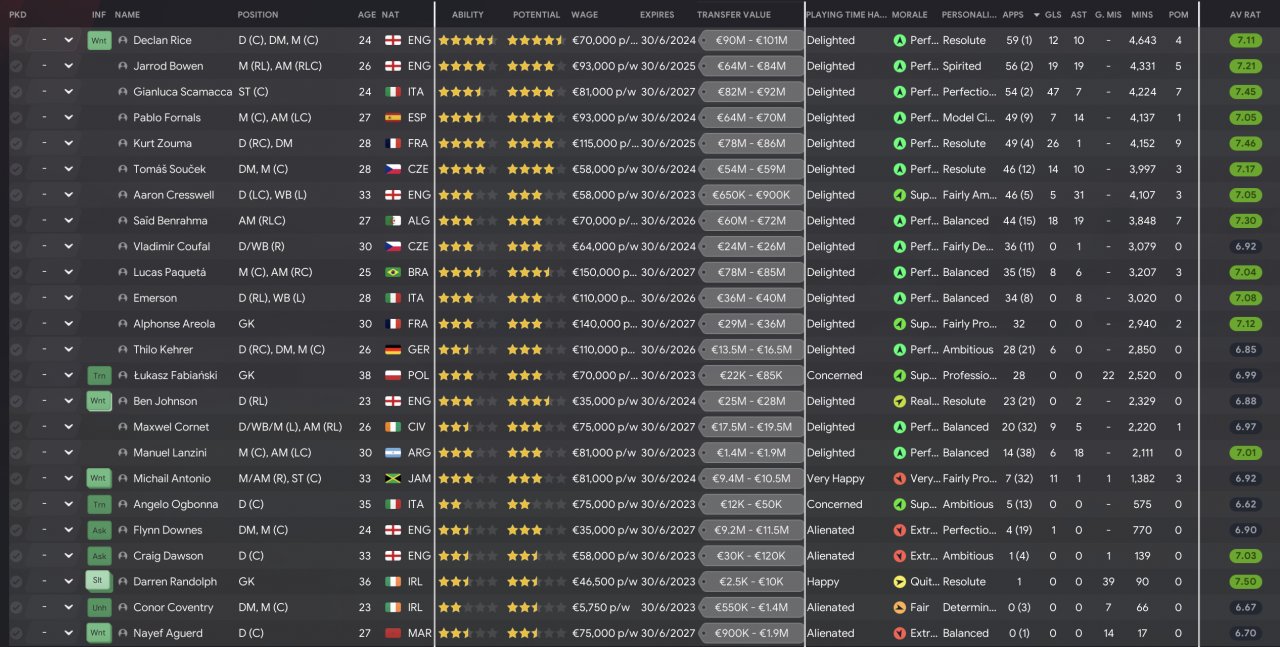
Task: Tick the selection checkbox for Lucas Paquetá
Action: point(16,272)
